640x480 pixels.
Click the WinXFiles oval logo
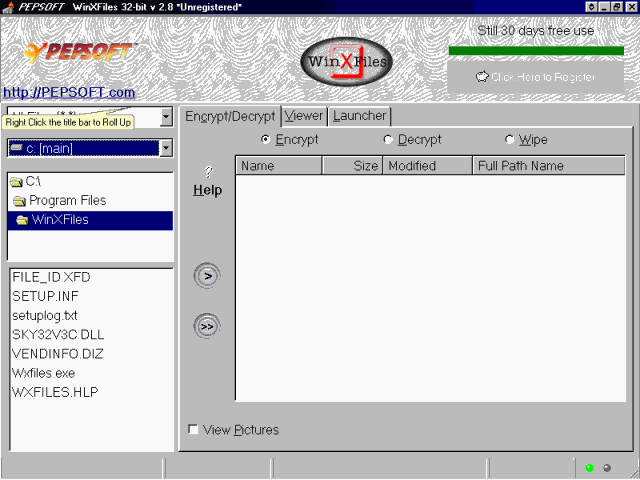346,64
